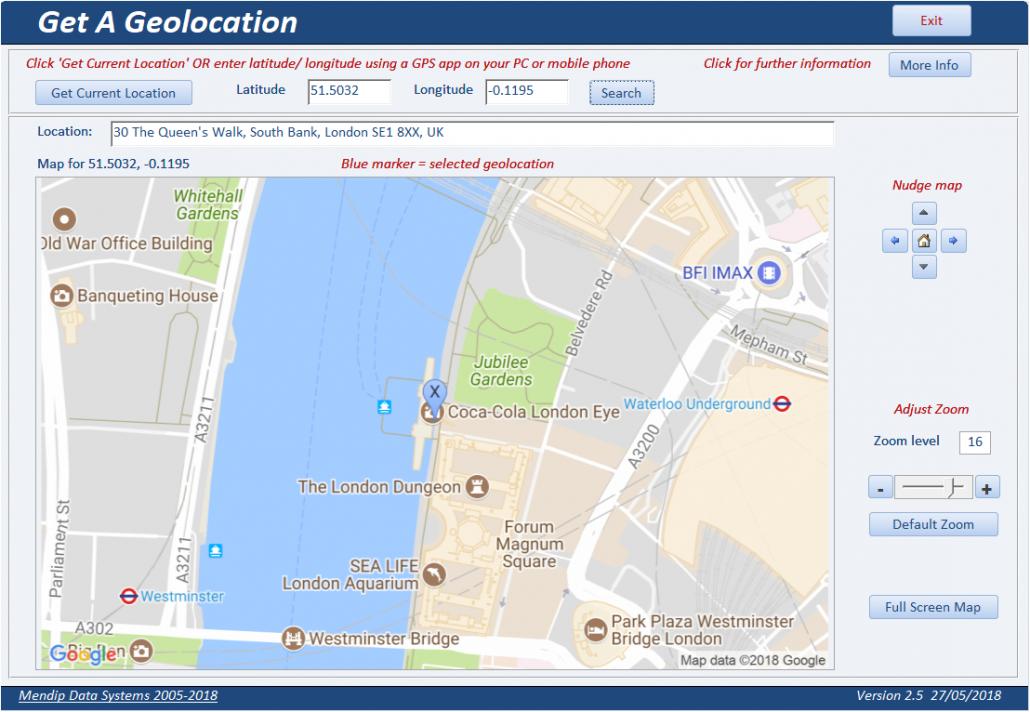
Task: Click the BFI IMAX cinema icon
Action: click(x=769, y=273)
